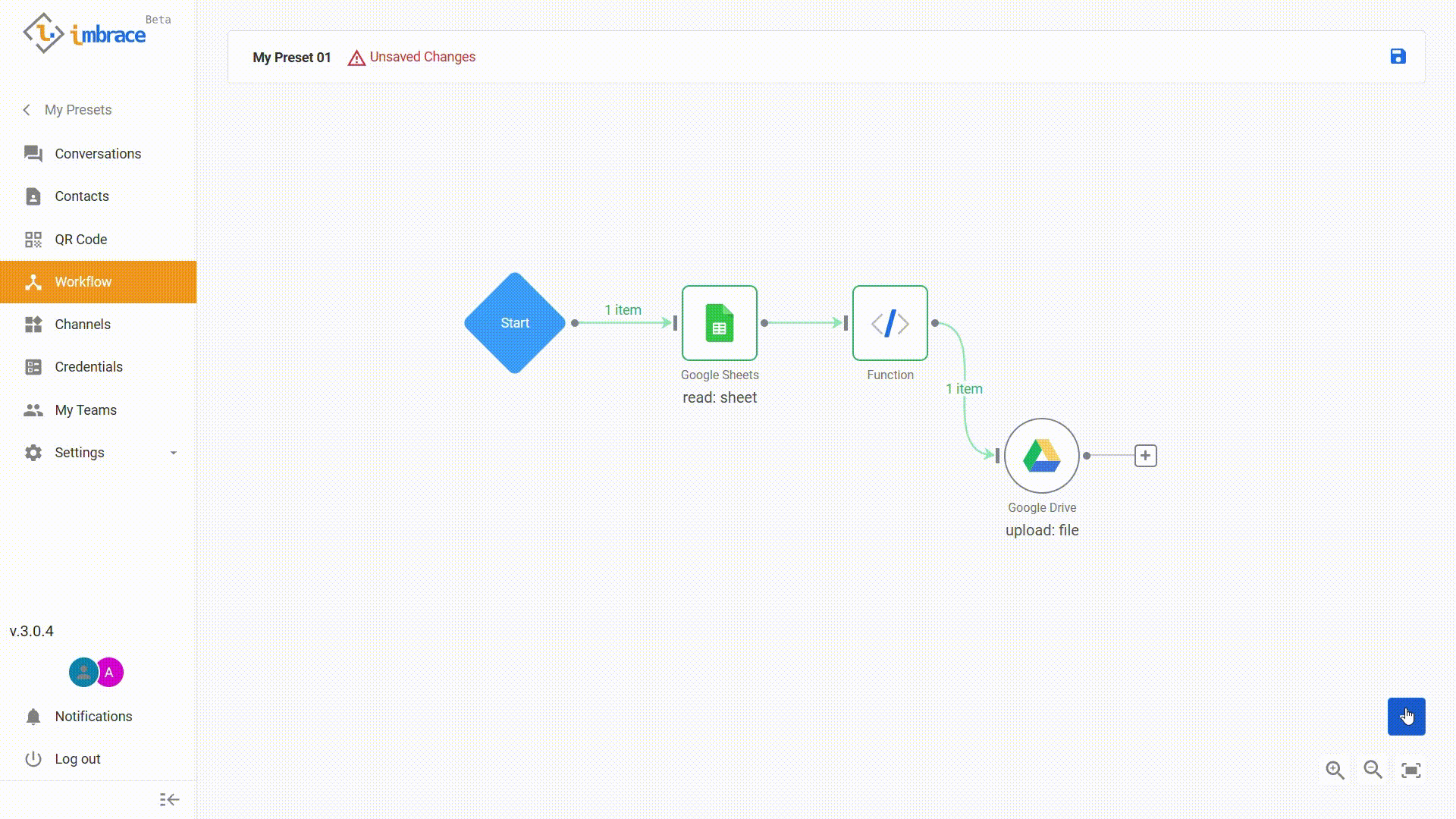Click the Conversations chat bubble icon
The height and width of the screenshot is (819, 1456).
pos(33,154)
